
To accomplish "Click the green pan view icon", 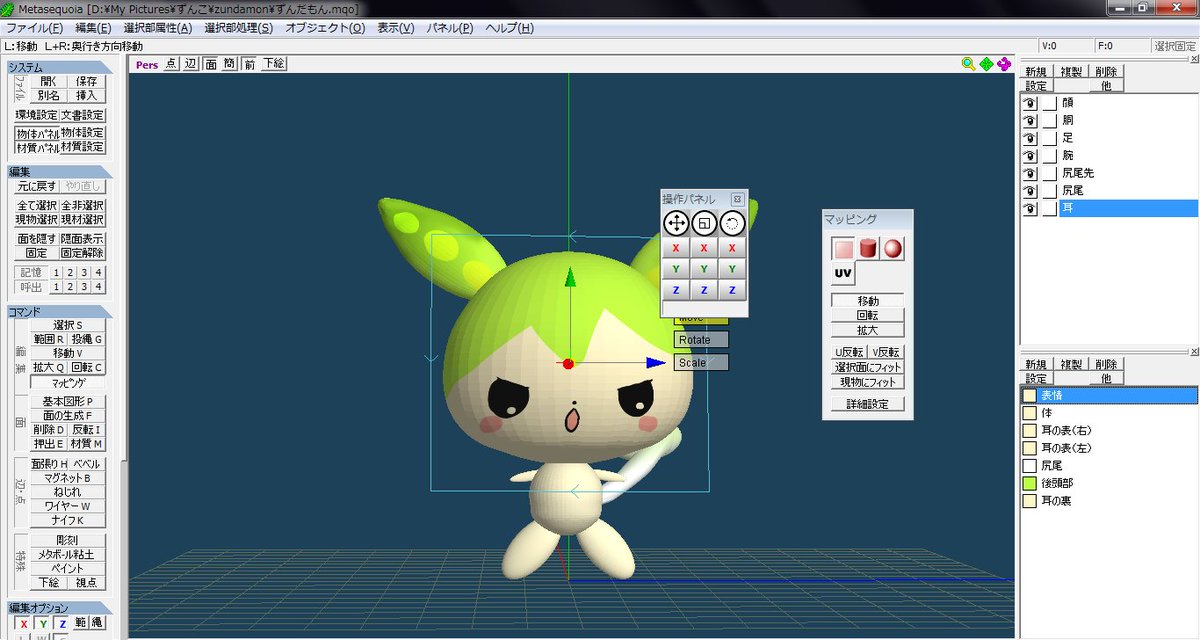I will (x=986, y=64).
